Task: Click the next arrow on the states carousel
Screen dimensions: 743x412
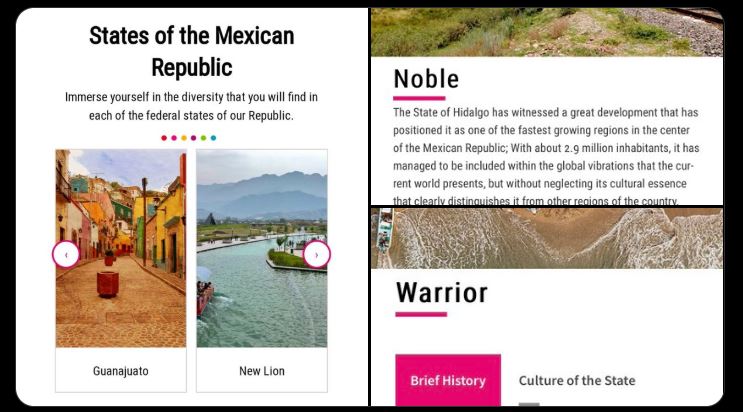Action: pos(317,255)
